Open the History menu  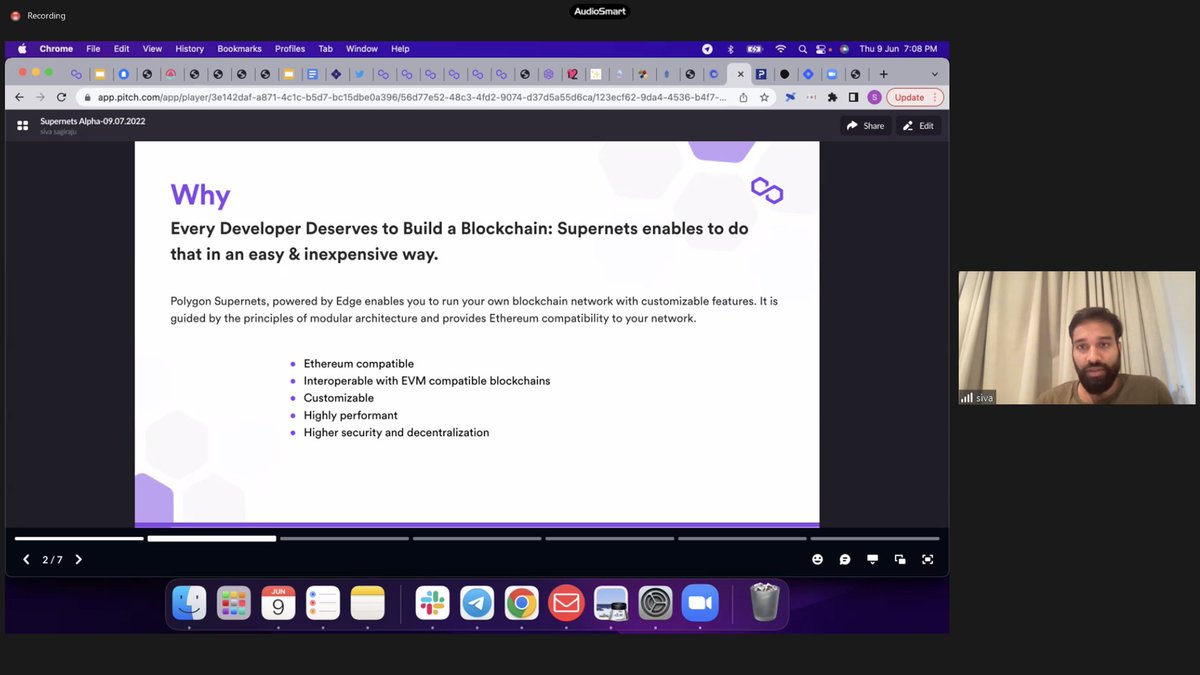tap(189, 48)
